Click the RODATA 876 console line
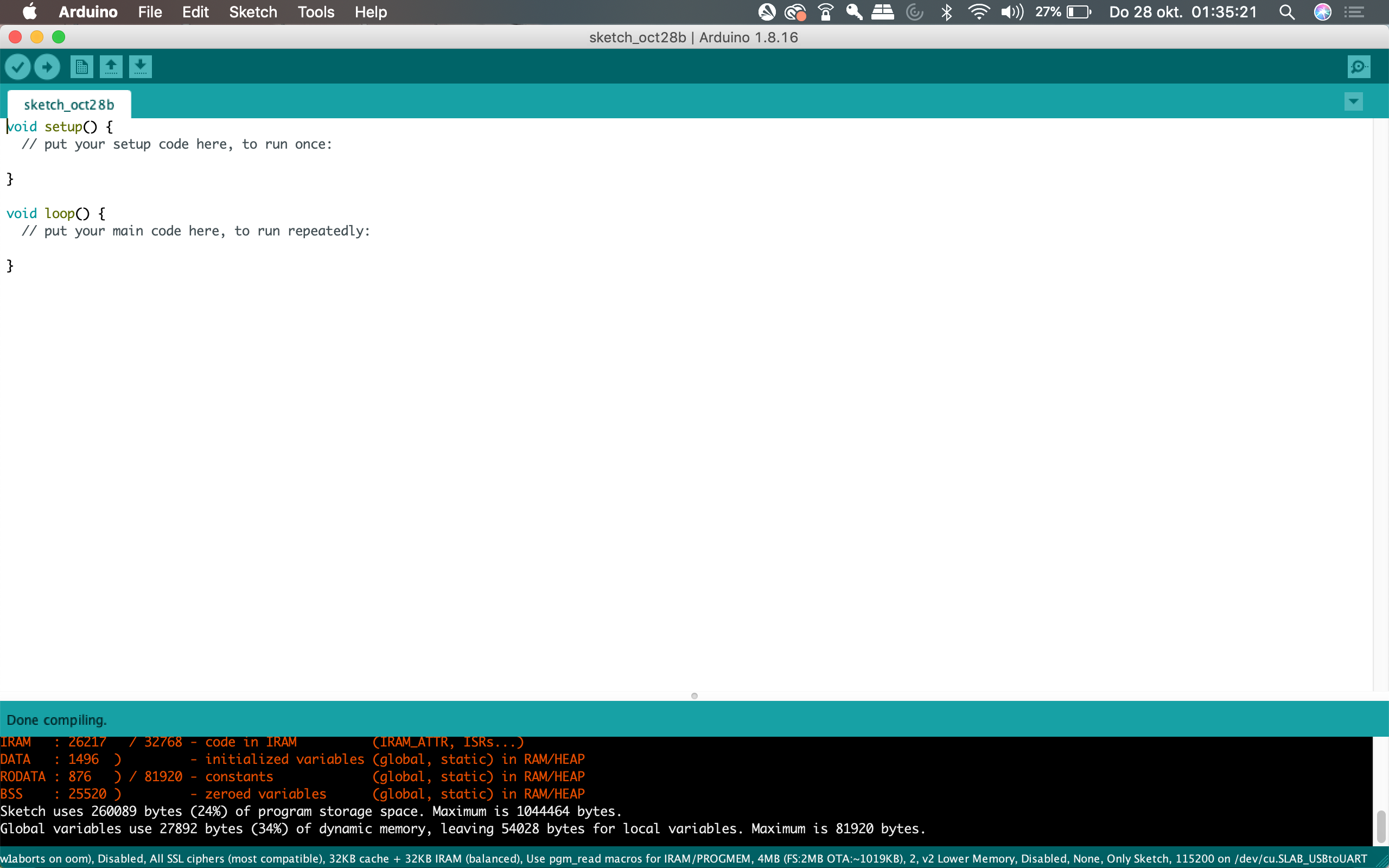Image resolution: width=1389 pixels, height=868 pixels. 292,776
